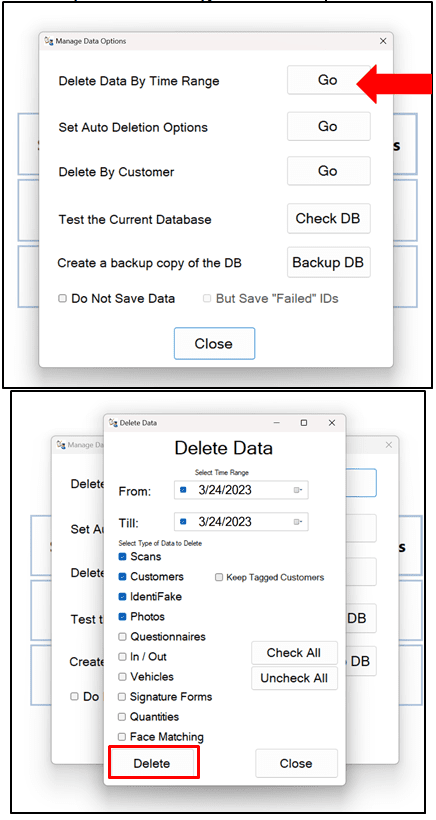Check the Vehicles data type

[122, 677]
